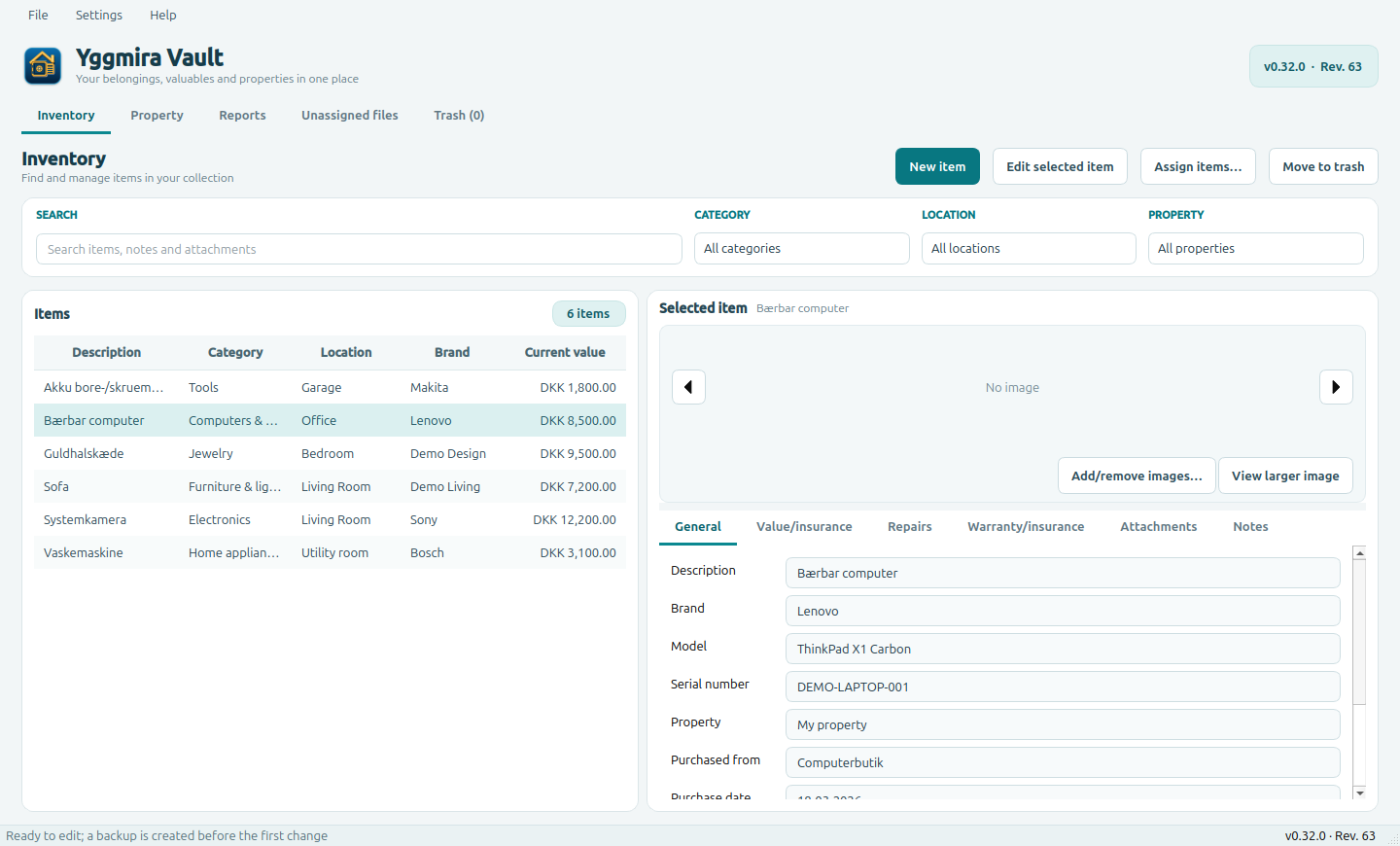Select the Value/insurance details tab
Screen dimensions: 1400x846
click(804, 526)
